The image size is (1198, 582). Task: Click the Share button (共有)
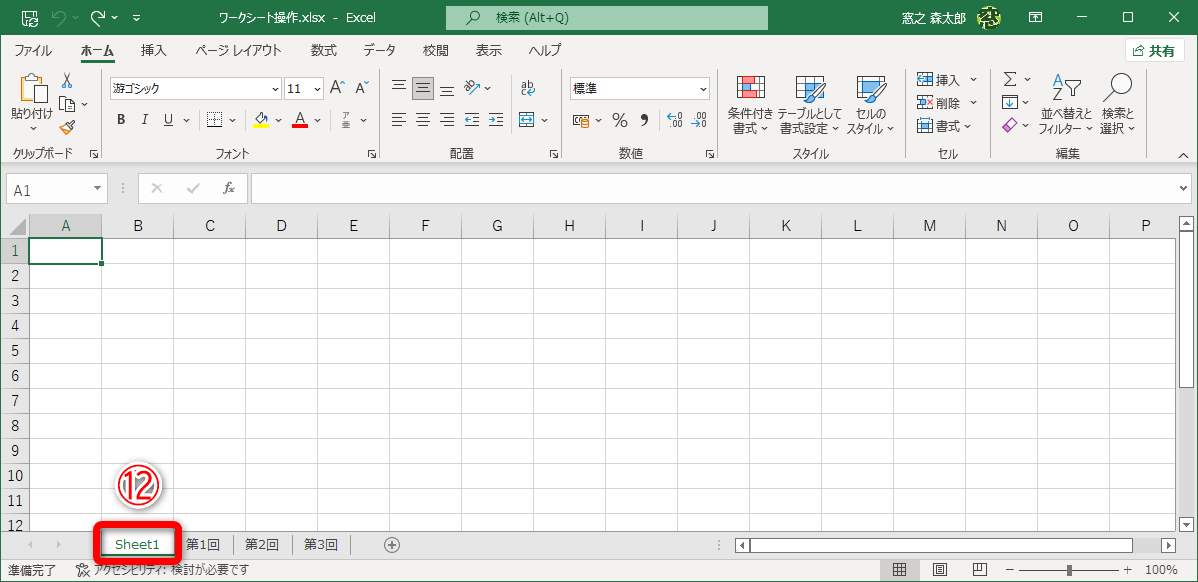(x=1154, y=50)
